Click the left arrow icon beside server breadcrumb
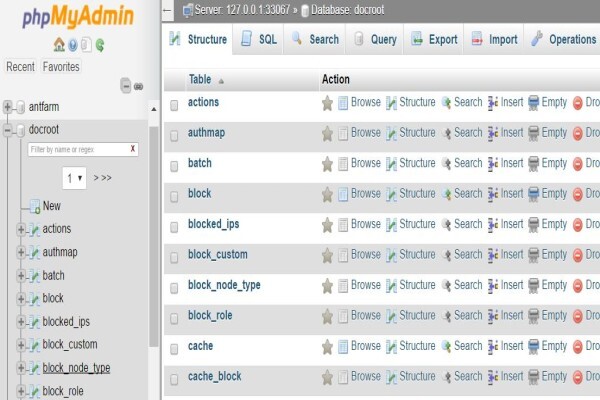600x400 pixels. pyautogui.click(x=167, y=10)
